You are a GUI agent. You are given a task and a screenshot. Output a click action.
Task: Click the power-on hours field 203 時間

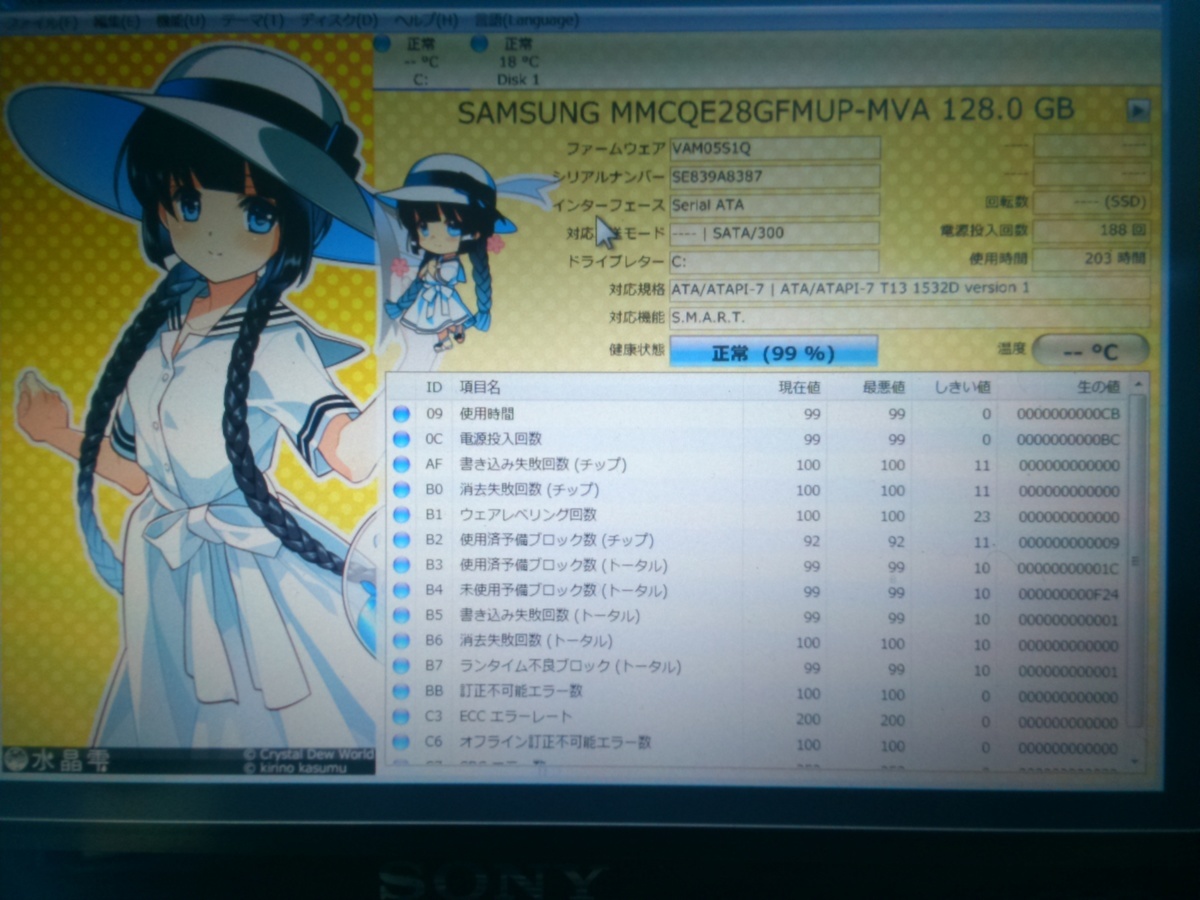pos(1091,259)
